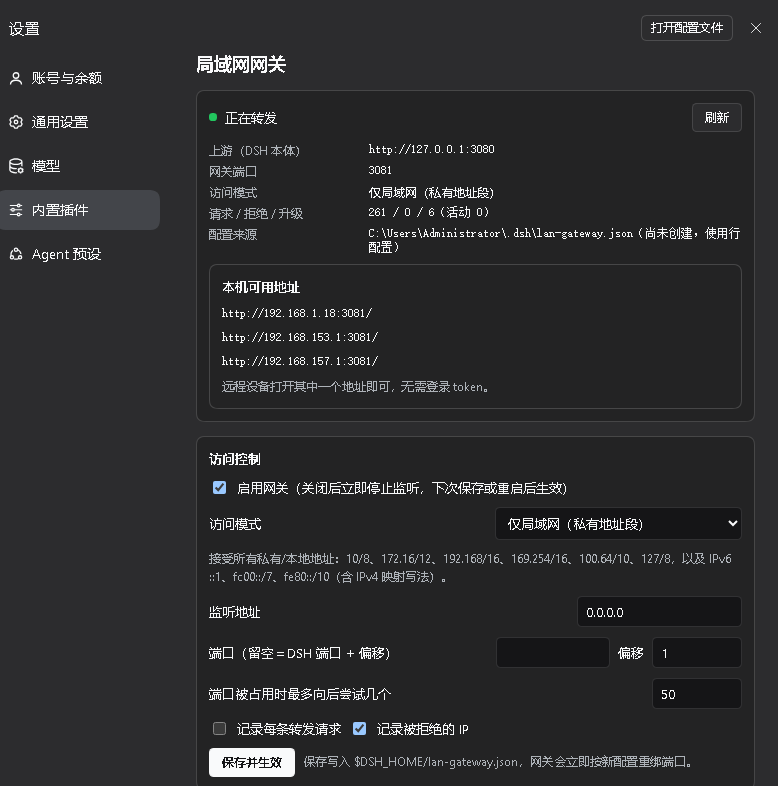Click the Agent presets icon
Image resolution: width=778 pixels, height=786 pixels.
(16, 254)
